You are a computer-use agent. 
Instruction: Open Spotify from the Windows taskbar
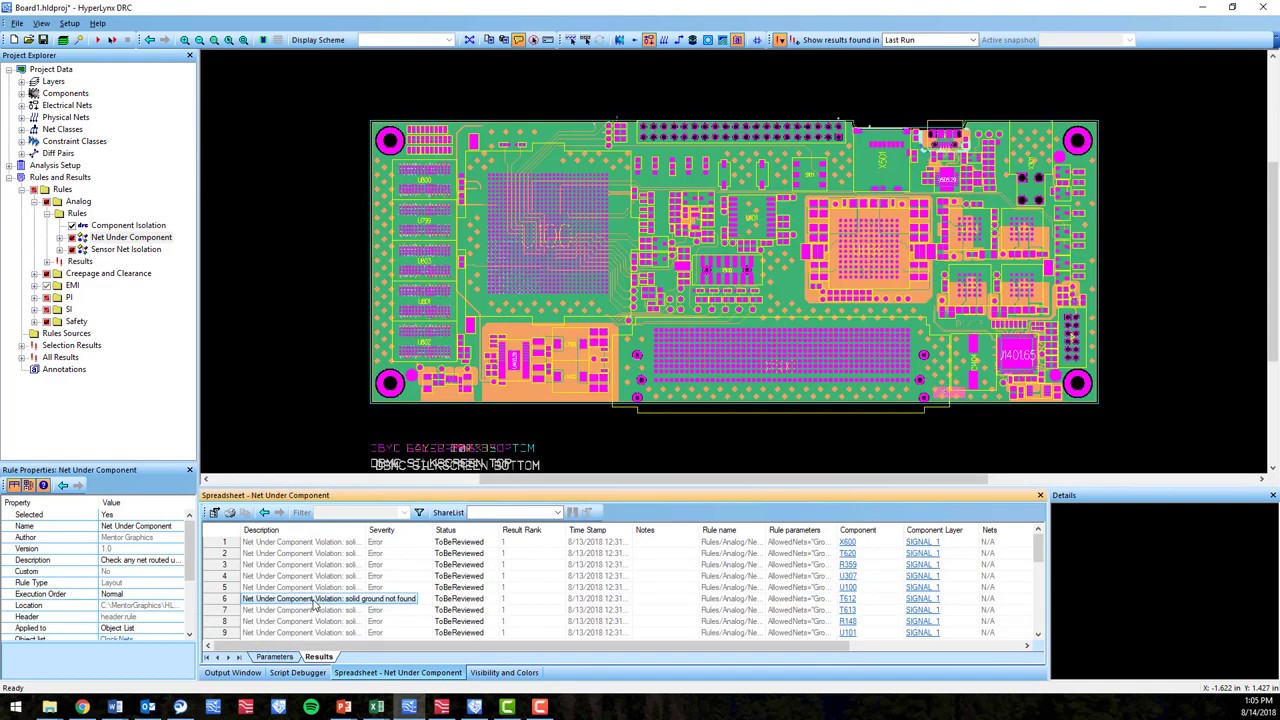[x=311, y=708]
